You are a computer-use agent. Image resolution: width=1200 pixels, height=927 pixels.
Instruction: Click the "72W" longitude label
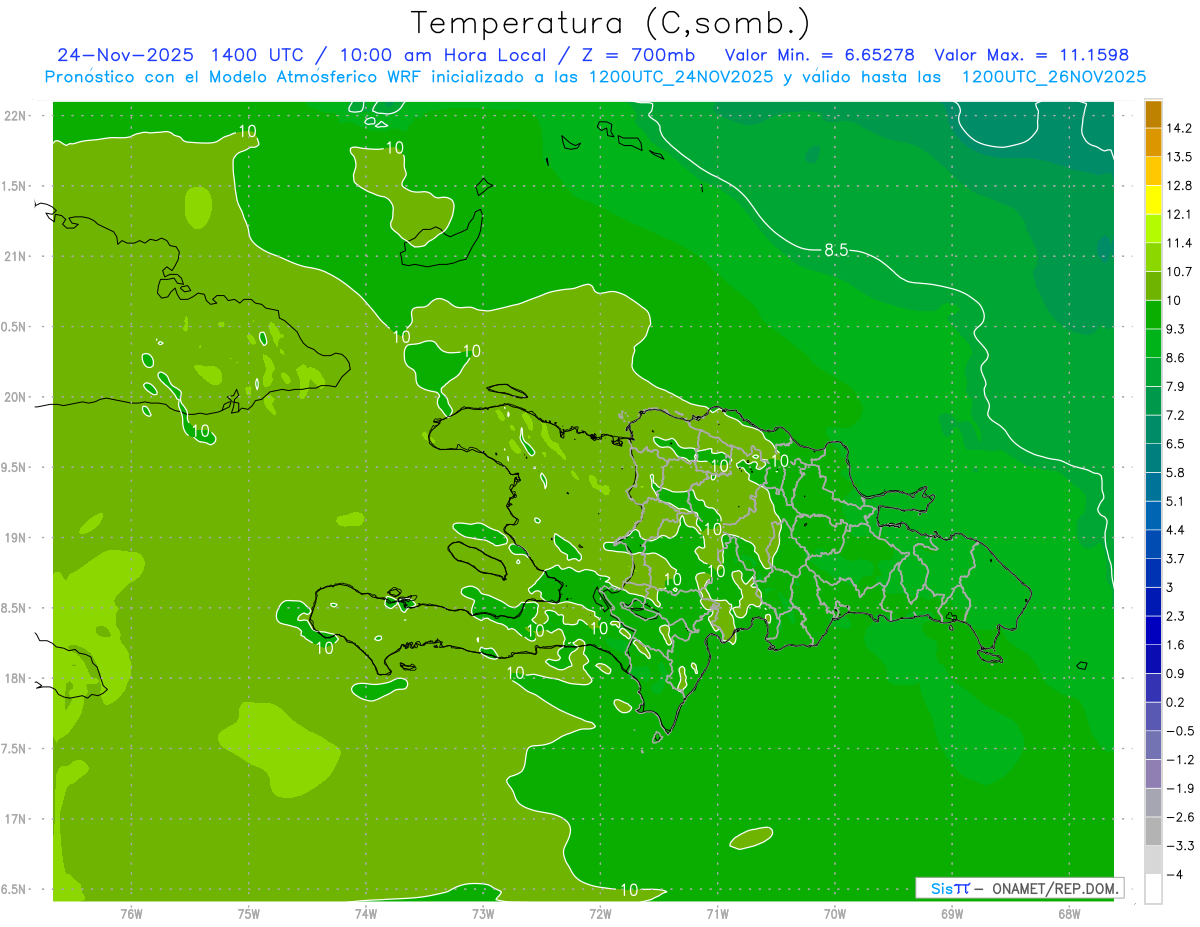point(600,914)
